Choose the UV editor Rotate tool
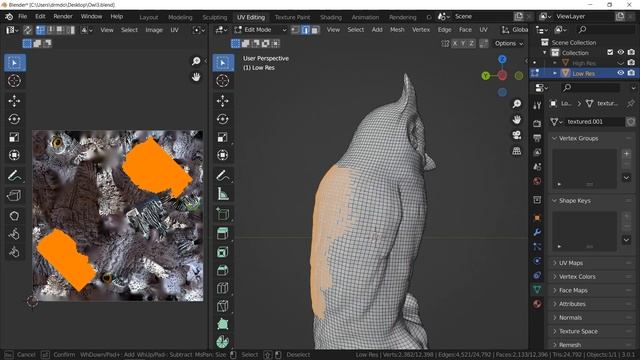 coord(15,119)
